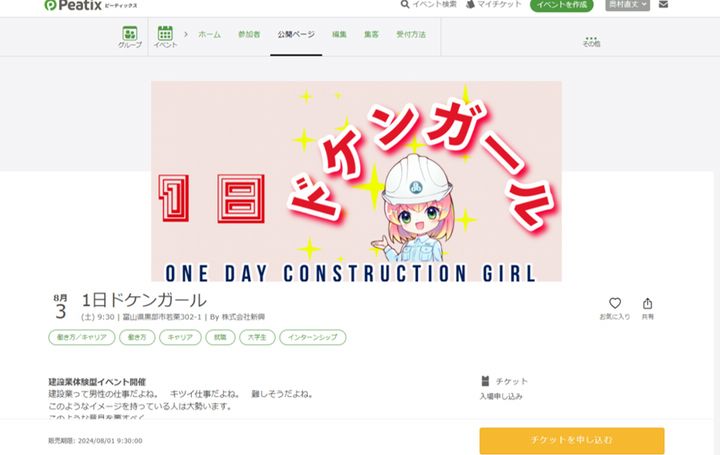The width and height of the screenshot is (720, 455).
Task: Open the three-dot その他 menu
Action: pos(591,41)
